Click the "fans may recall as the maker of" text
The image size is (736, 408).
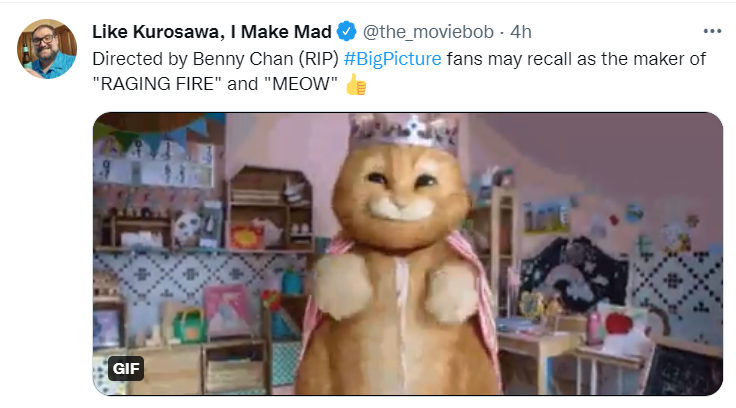click(x=576, y=59)
